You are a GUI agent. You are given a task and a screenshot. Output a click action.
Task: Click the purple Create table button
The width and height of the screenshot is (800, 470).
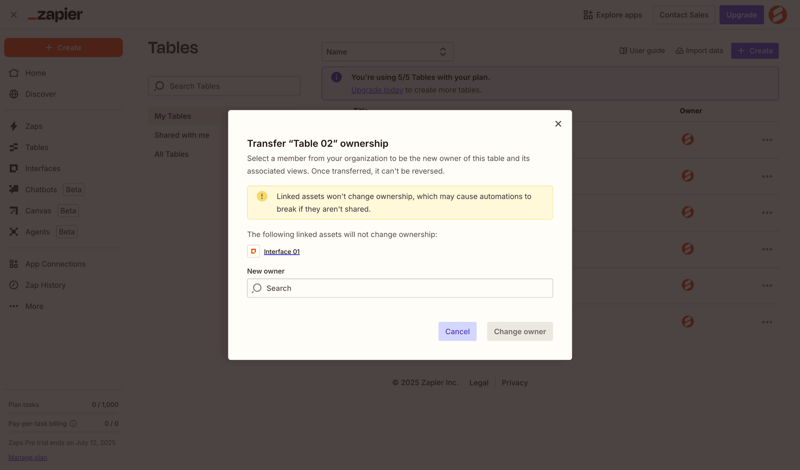tap(755, 51)
